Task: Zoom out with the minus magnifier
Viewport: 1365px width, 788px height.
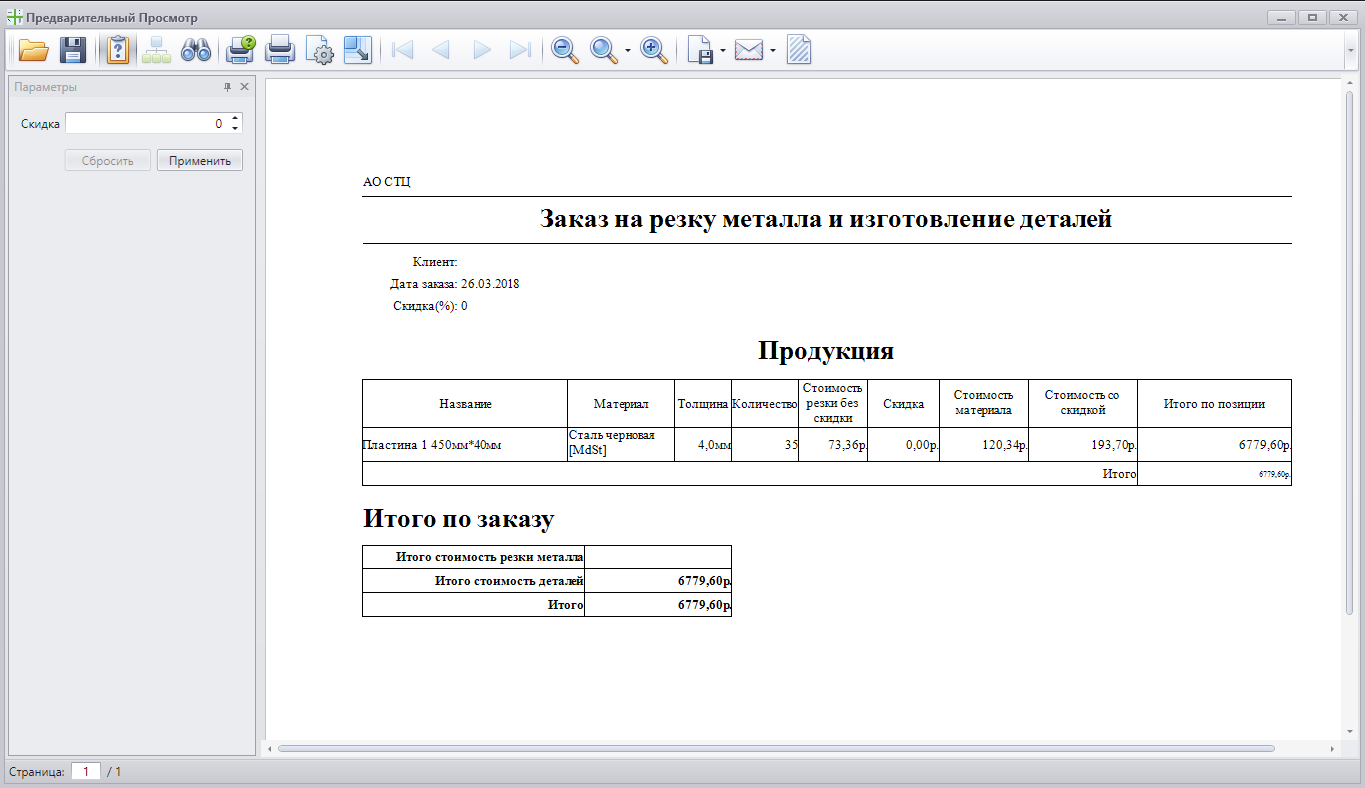Action: coord(566,50)
